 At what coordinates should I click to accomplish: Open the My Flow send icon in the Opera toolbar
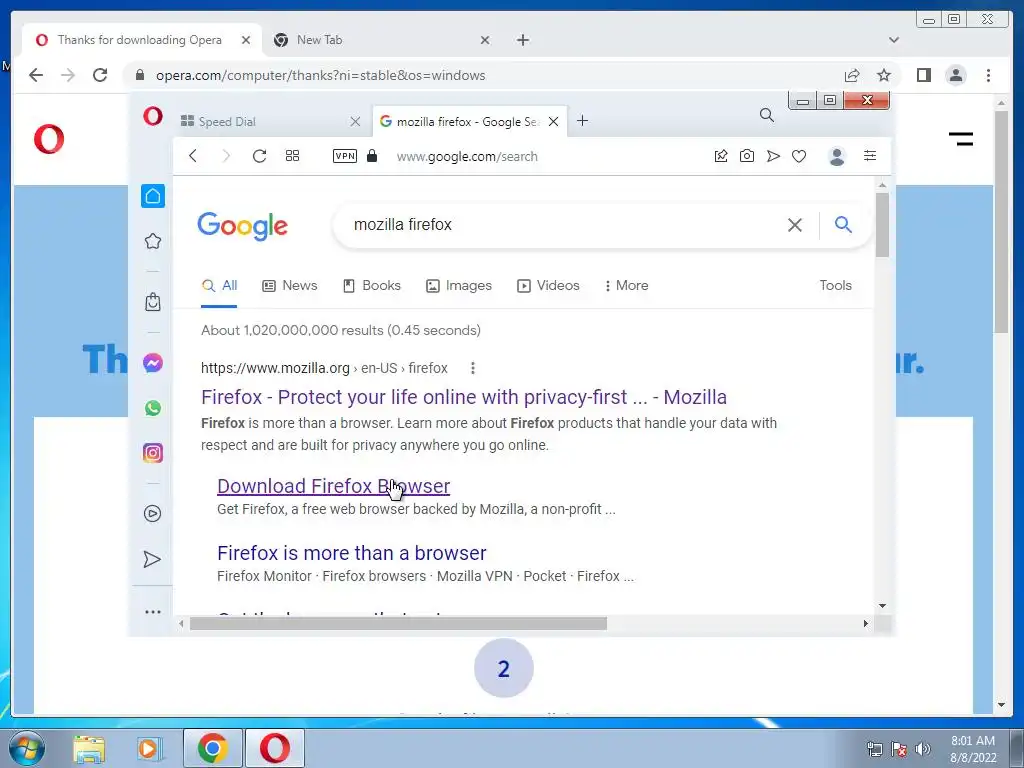pos(773,155)
